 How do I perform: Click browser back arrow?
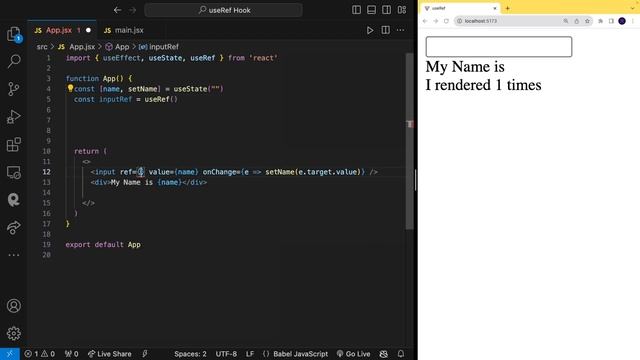pos(425,21)
